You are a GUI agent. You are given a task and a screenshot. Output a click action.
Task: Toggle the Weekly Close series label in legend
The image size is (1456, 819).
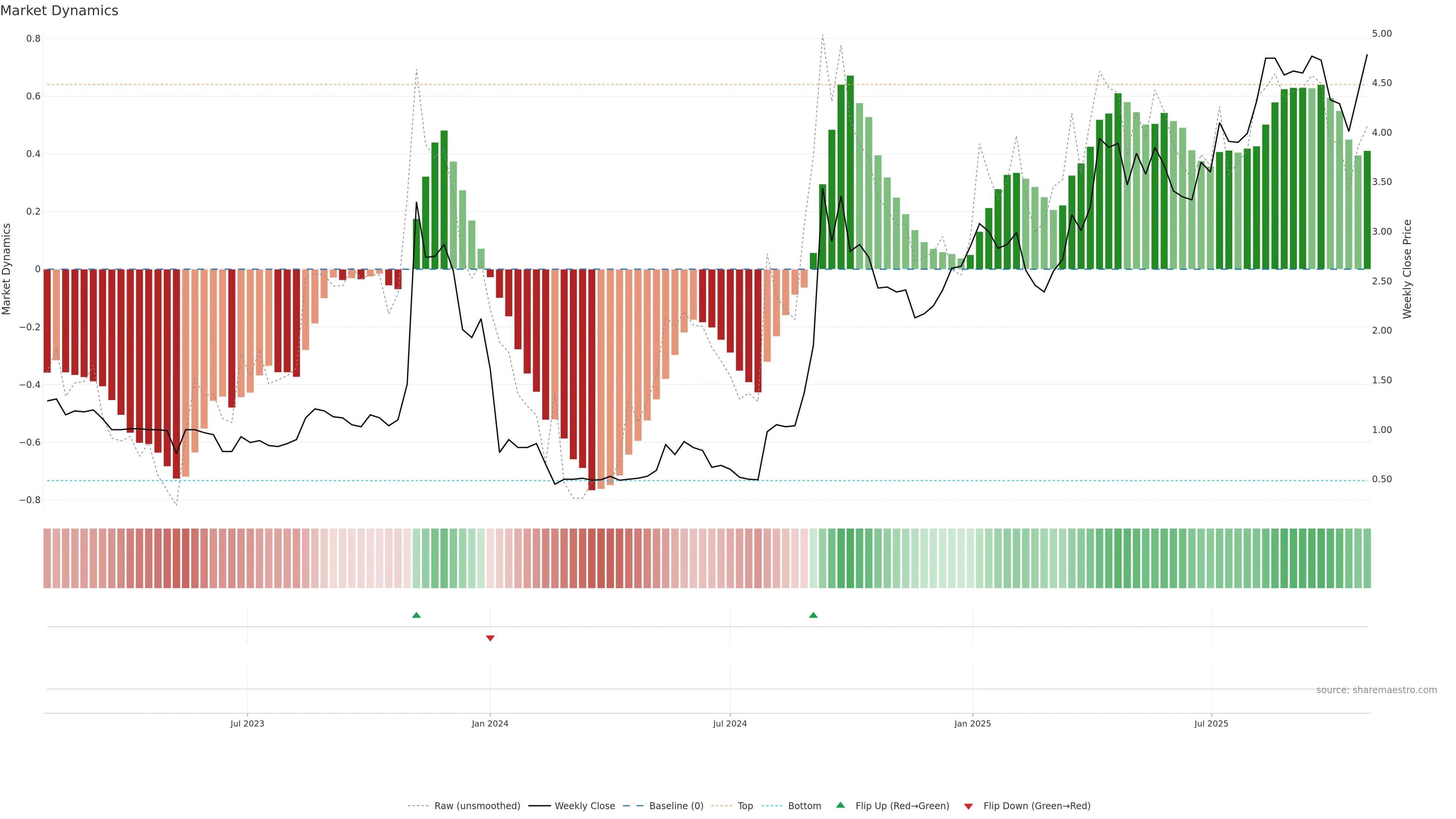click(x=584, y=806)
